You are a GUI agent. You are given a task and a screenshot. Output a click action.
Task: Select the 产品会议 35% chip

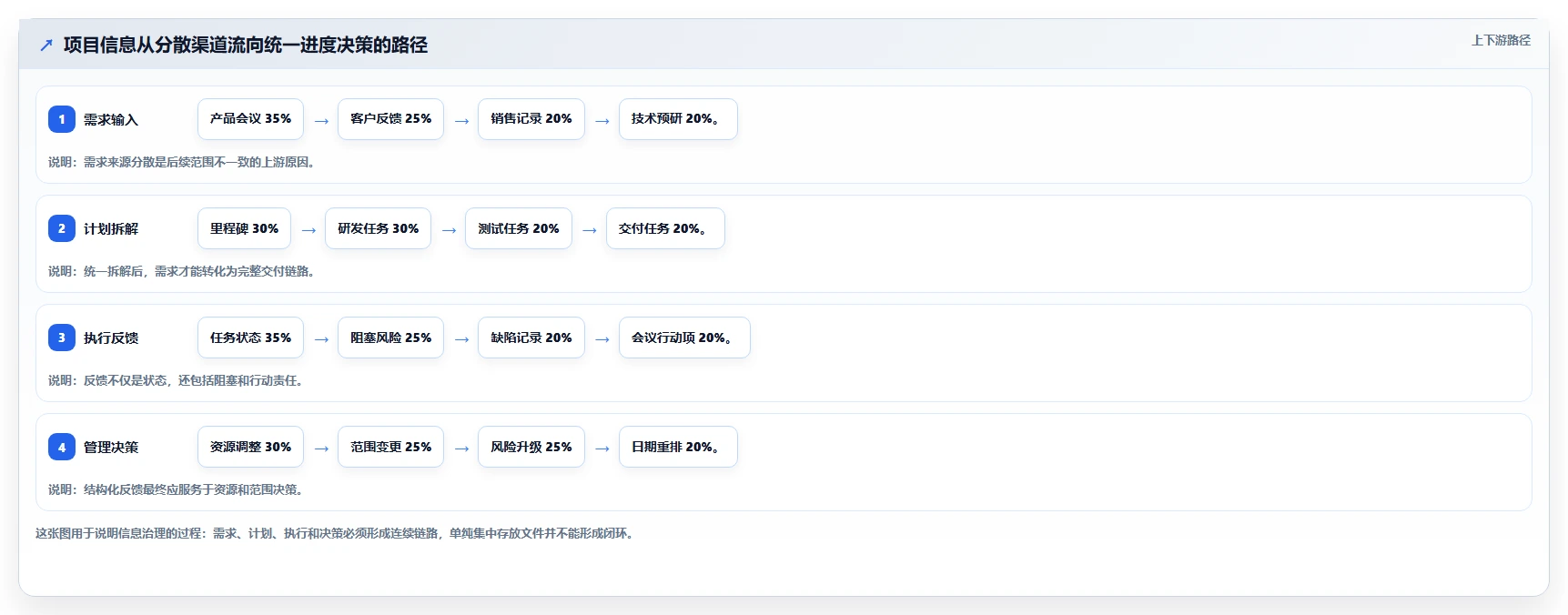point(250,119)
